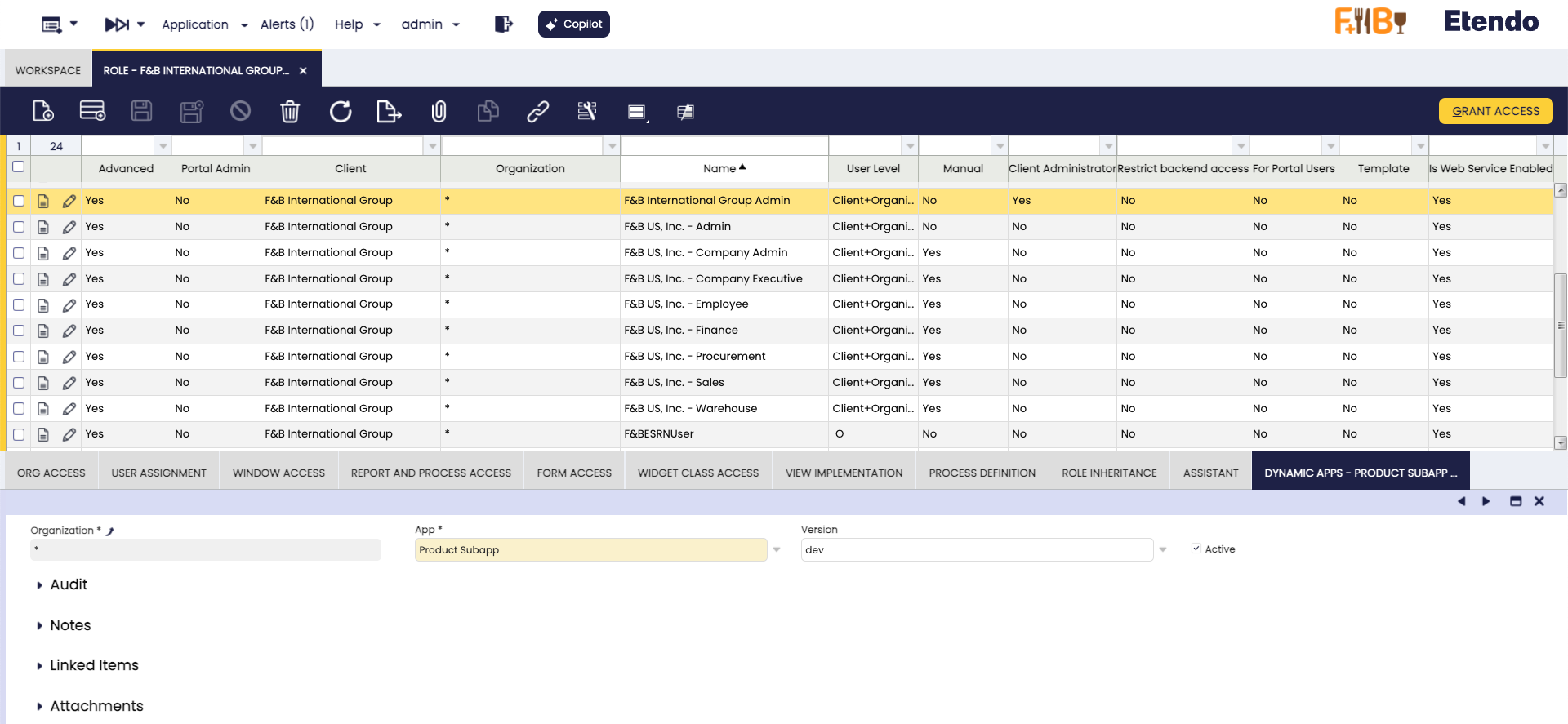This screenshot has width=1568, height=724.
Task: Refresh the grid data
Action: click(x=341, y=111)
